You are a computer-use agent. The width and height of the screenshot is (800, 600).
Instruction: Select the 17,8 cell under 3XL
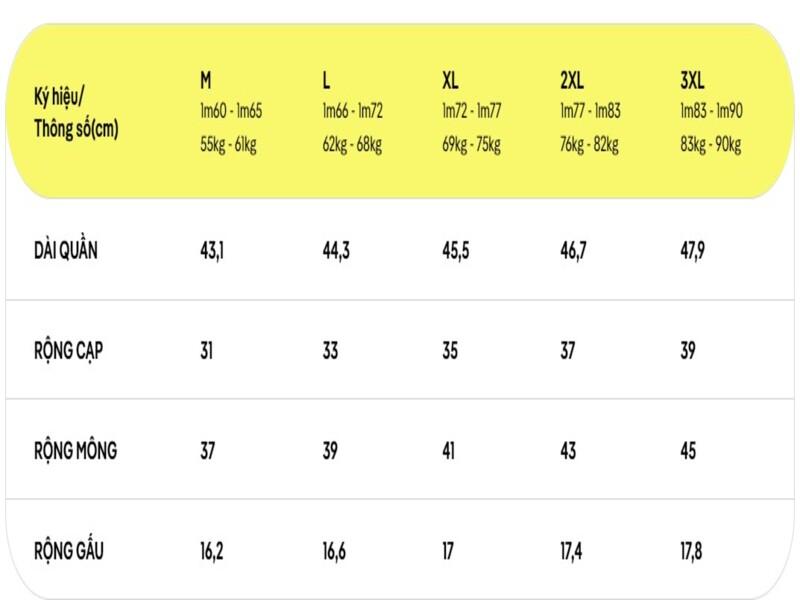click(x=692, y=550)
